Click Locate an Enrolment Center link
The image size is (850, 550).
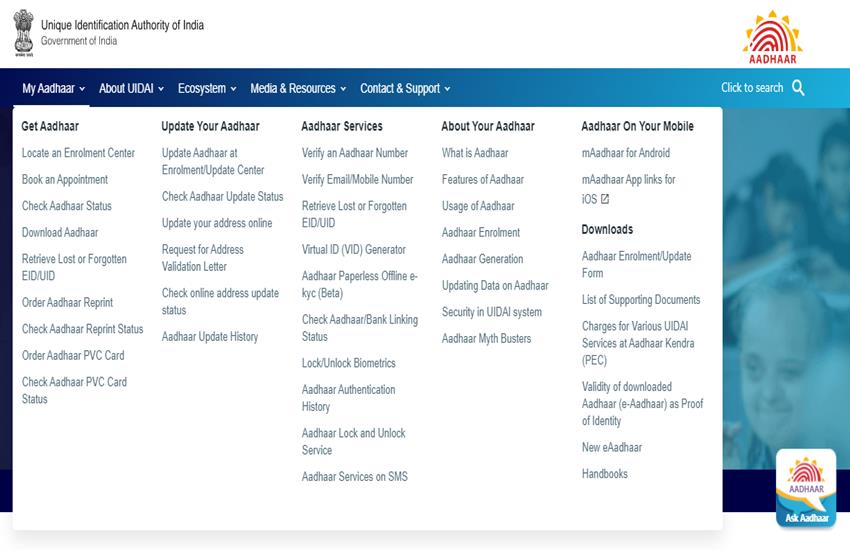pos(78,153)
